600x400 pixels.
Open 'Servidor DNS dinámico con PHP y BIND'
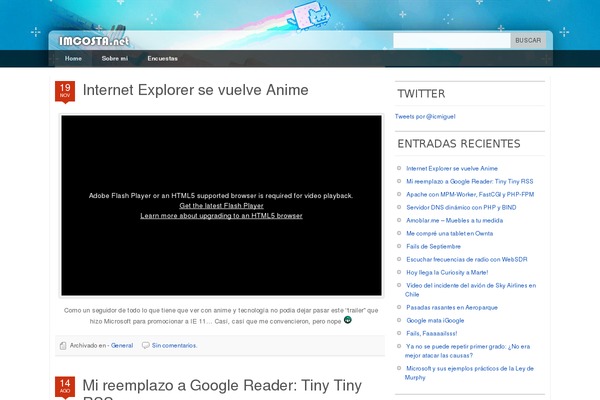(461, 207)
